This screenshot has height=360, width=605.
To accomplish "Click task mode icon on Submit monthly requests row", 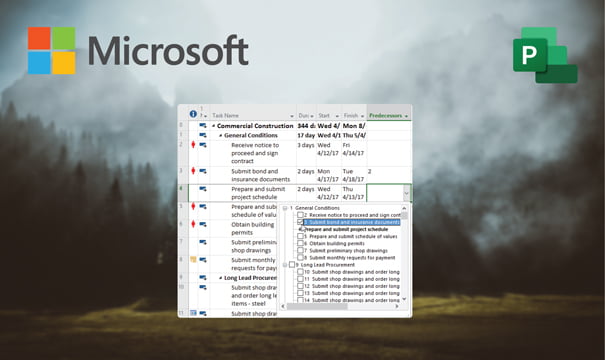I will [x=203, y=260].
